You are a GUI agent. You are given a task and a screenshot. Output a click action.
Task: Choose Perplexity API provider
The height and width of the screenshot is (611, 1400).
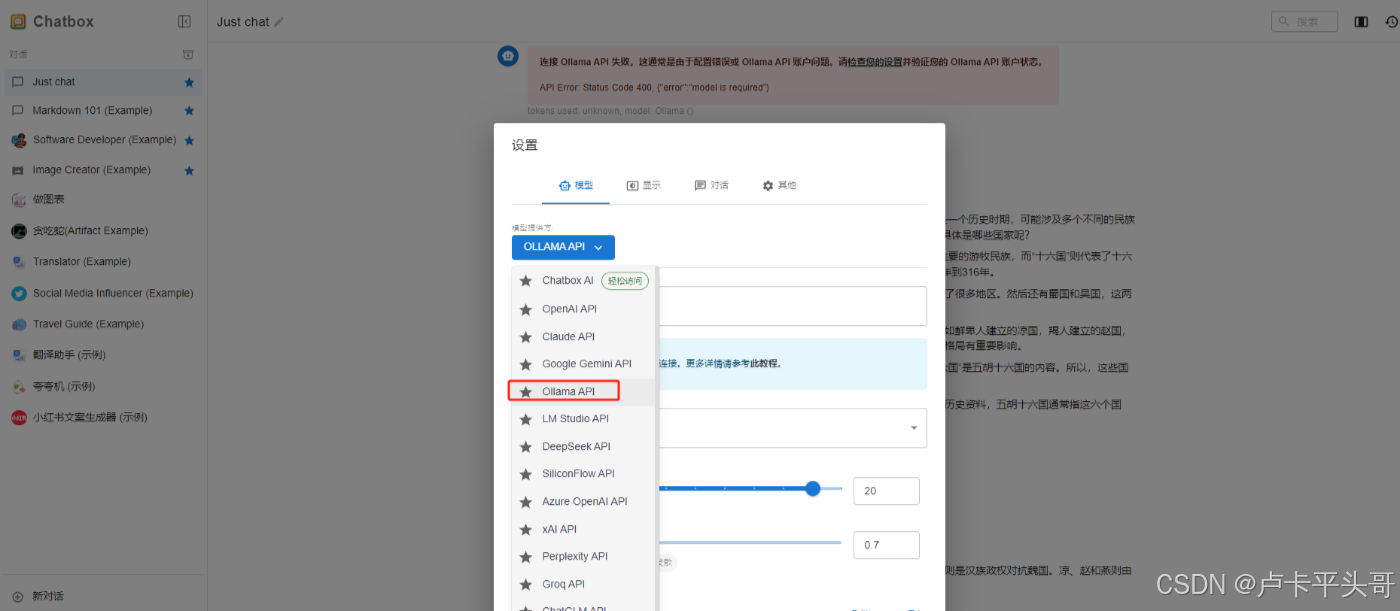584,557
